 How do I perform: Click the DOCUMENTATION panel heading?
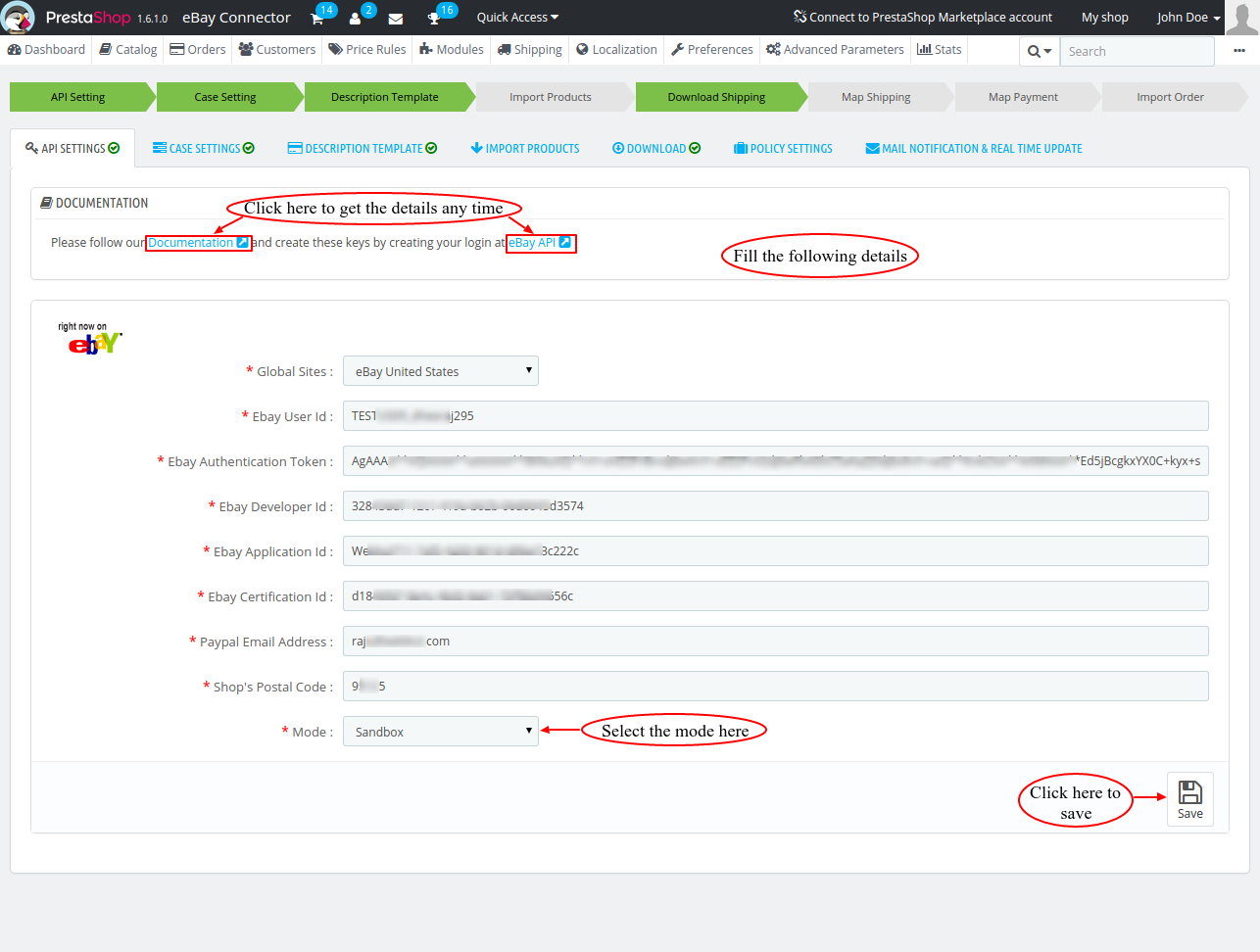[94, 203]
